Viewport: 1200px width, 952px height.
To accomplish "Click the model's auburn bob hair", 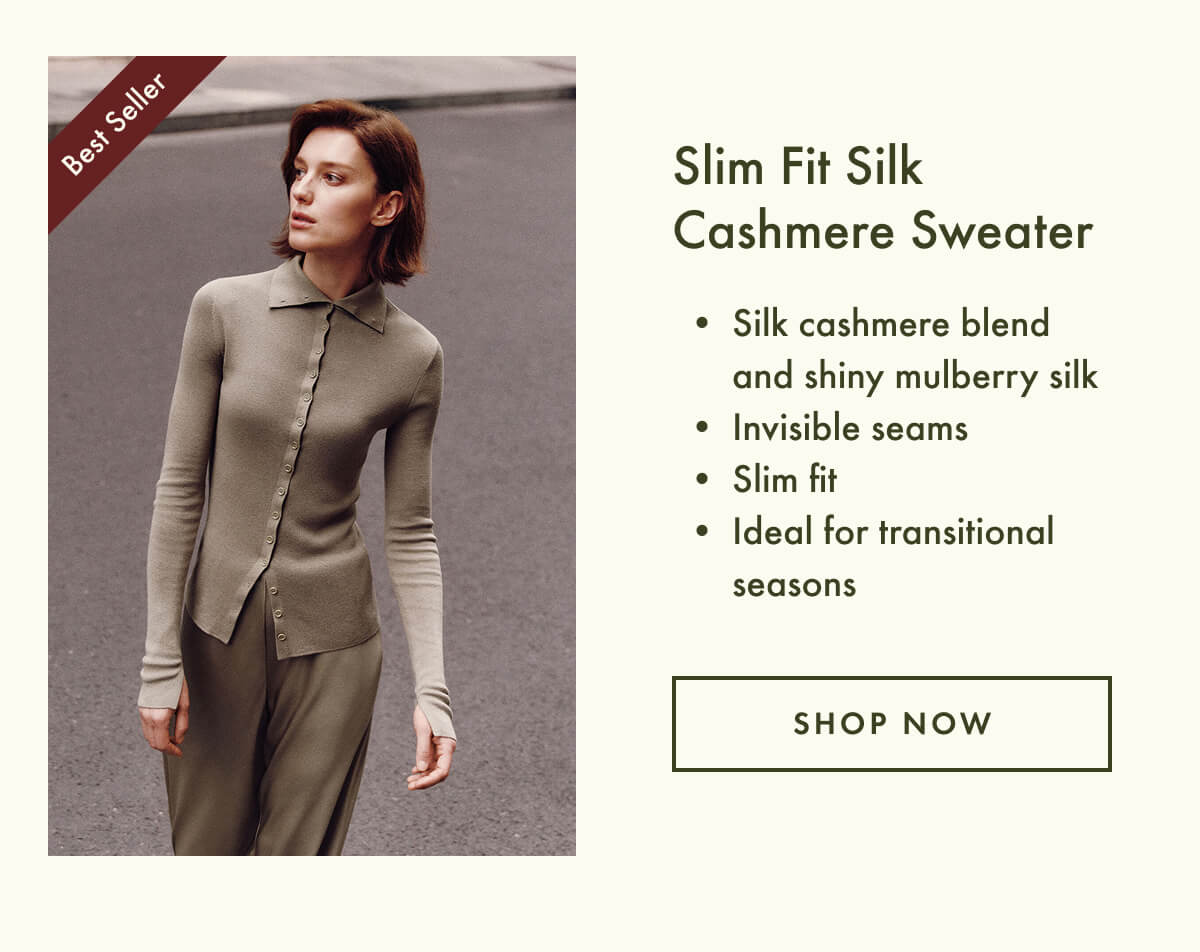I will click(350, 185).
